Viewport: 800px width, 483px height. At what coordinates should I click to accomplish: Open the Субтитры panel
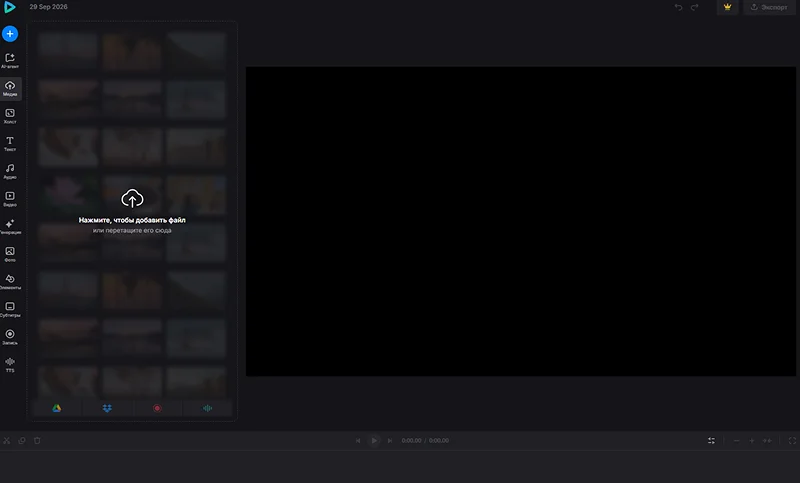click(x=10, y=310)
